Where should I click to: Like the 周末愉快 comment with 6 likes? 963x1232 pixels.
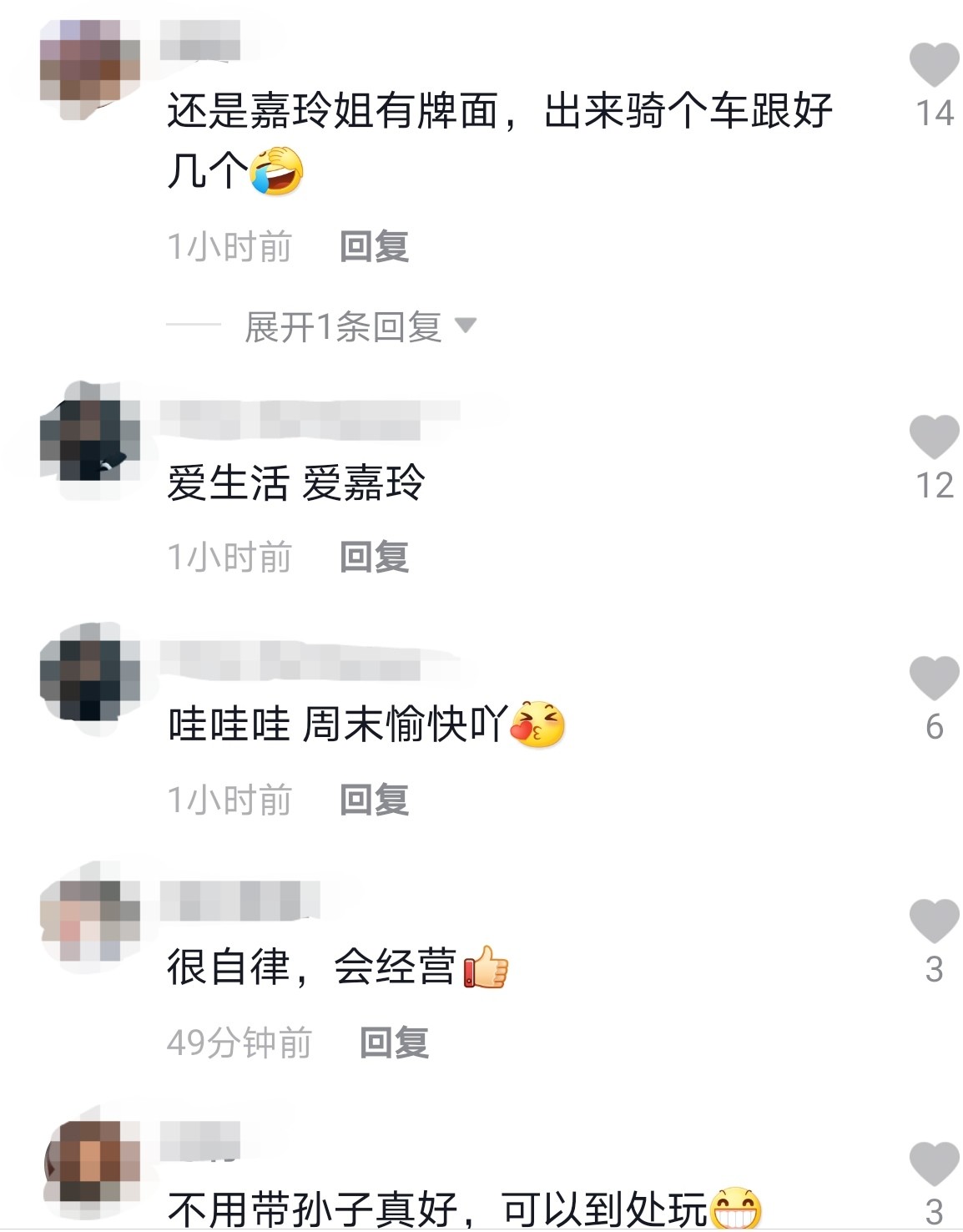(x=934, y=678)
